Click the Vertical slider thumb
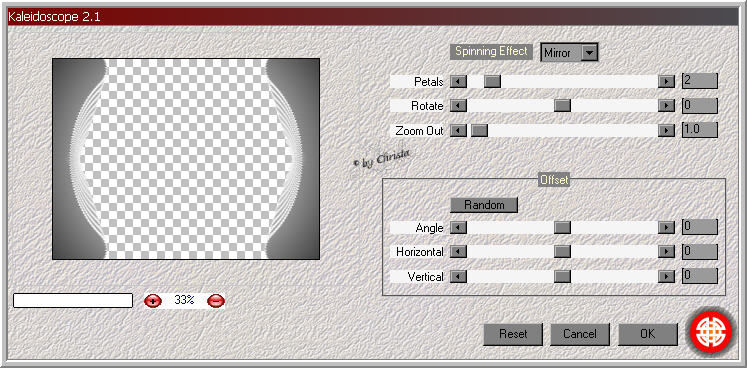 [562, 276]
